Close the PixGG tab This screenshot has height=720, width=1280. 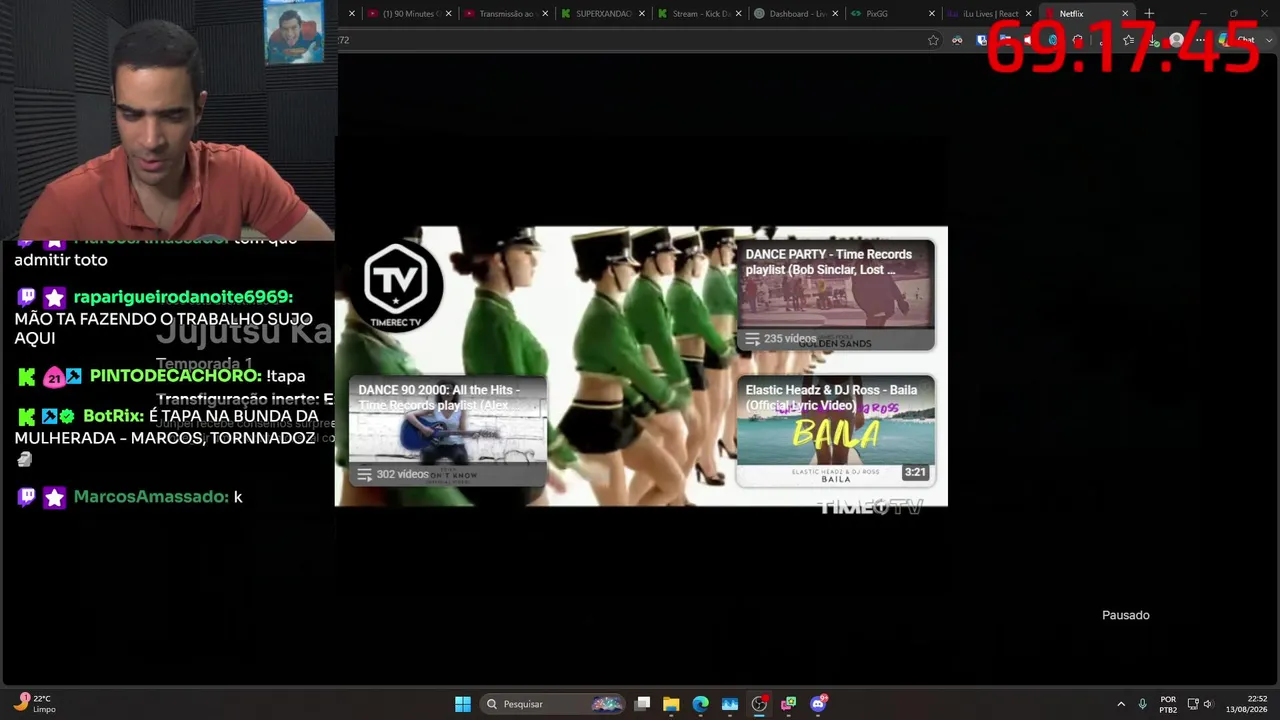click(x=932, y=14)
